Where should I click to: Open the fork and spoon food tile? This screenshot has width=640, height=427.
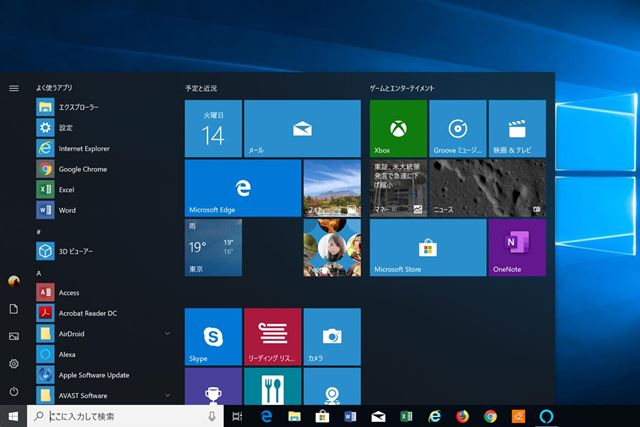pyautogui.click(x=273, y=386)
